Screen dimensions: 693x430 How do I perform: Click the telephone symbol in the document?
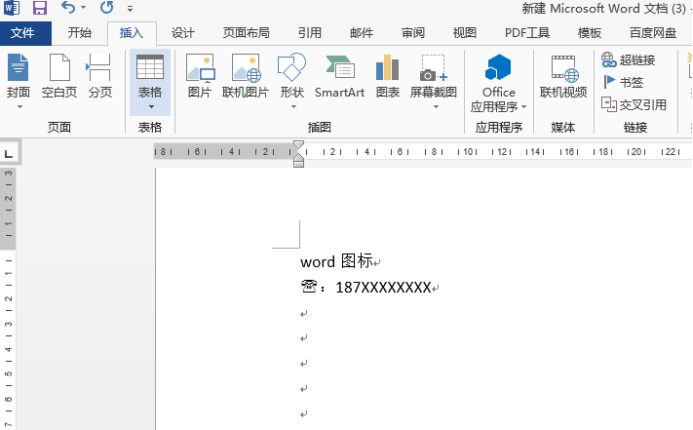pyautogui.click(x=309, y=287)
